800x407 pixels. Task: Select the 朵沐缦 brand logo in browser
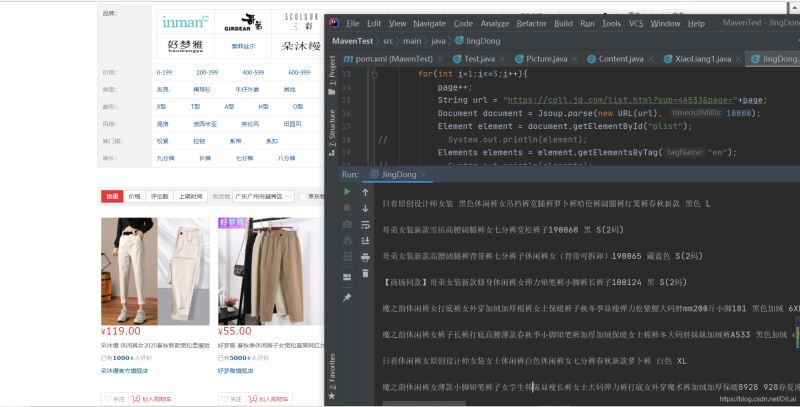coord(301,46)
